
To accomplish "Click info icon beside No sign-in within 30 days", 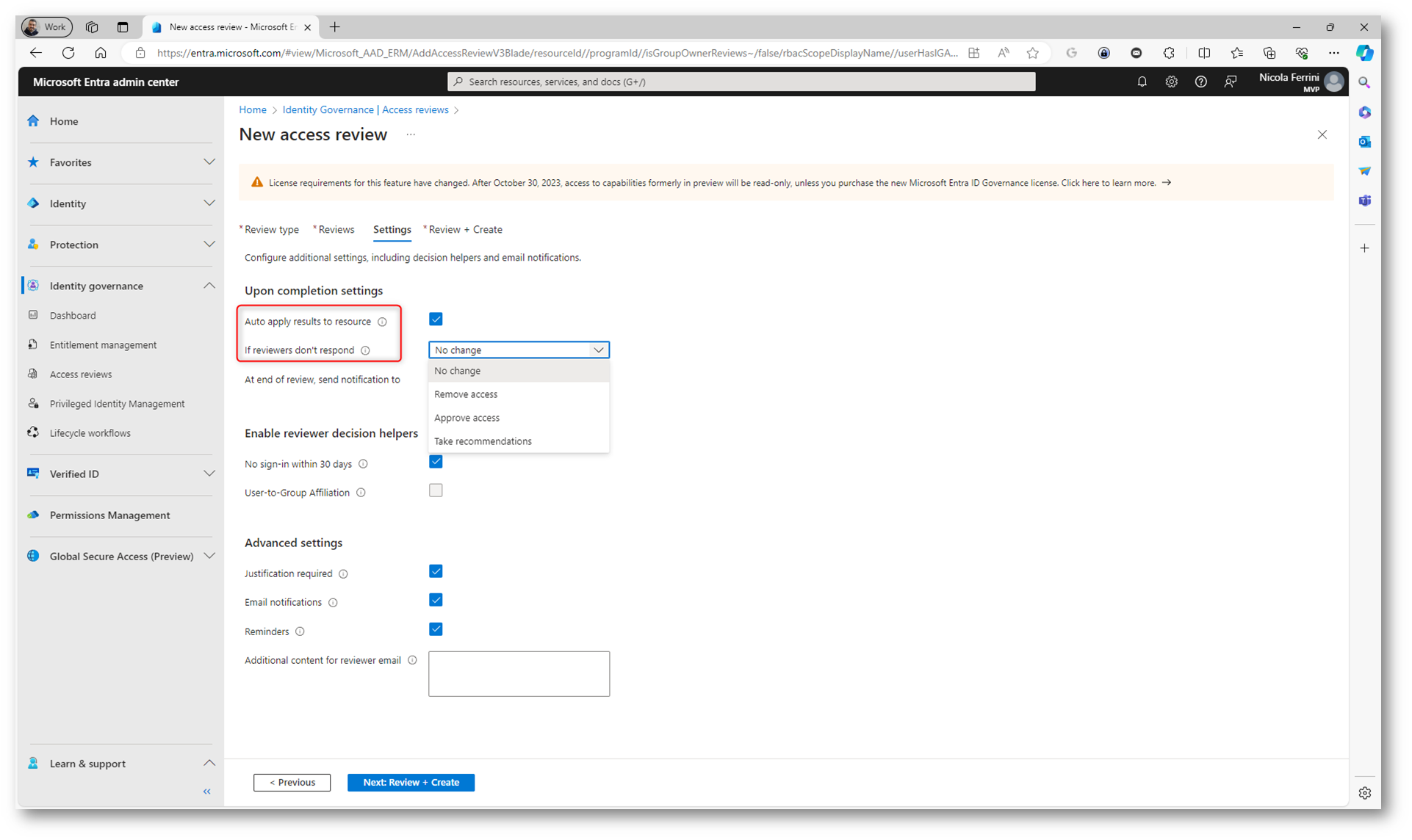I will click(x=363, y=464).
